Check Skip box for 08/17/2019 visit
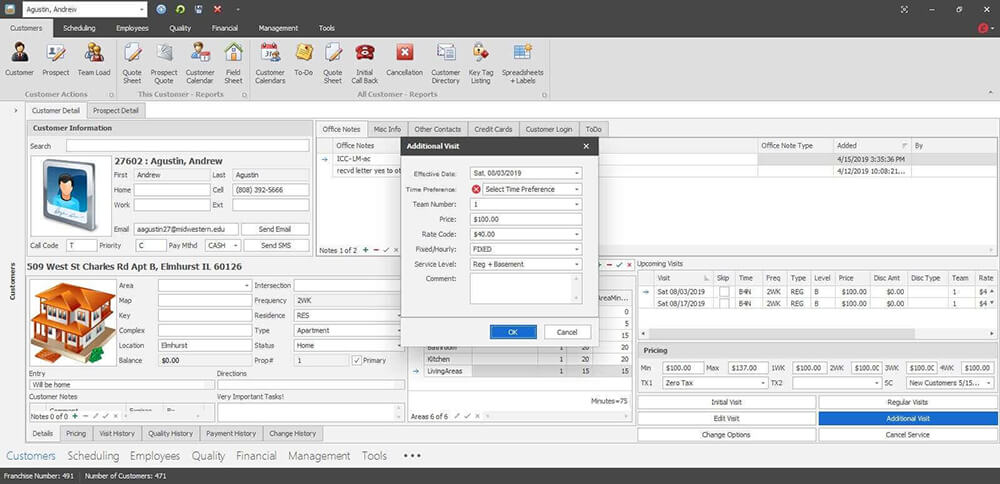This screenshot has width=1000, height=484. pos(723,303)
